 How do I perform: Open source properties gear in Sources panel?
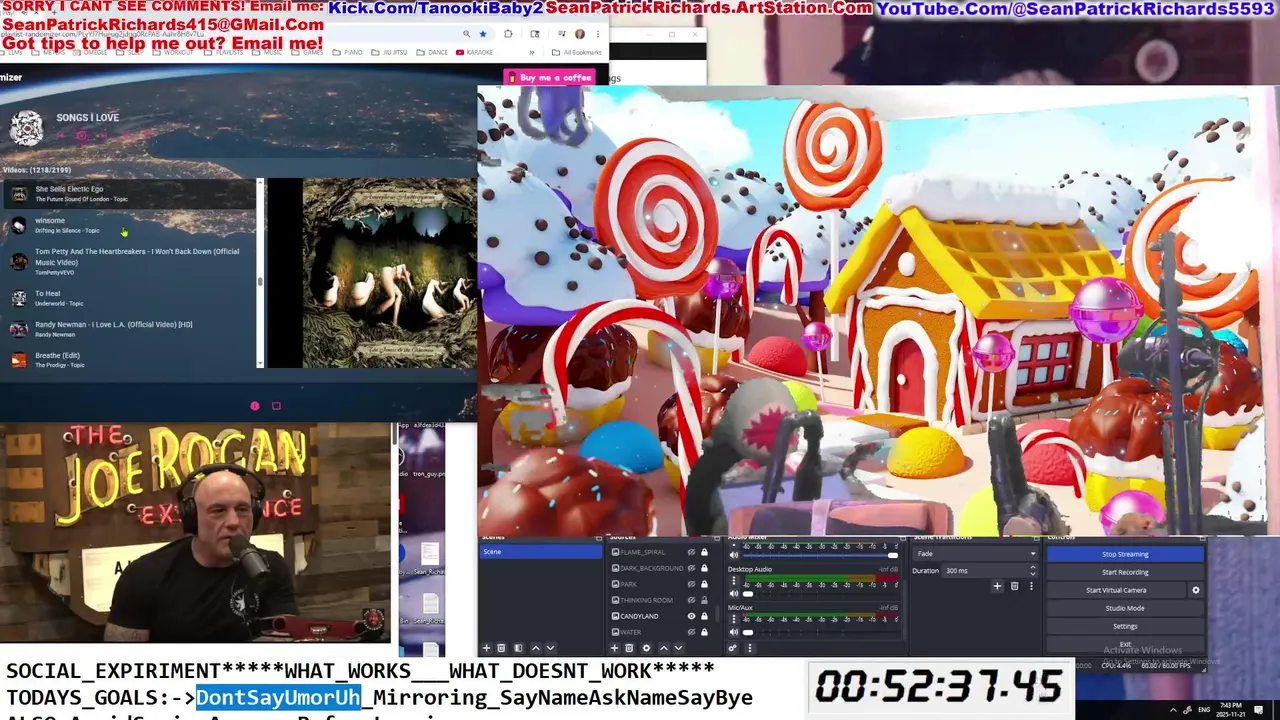tap(646, 648)
